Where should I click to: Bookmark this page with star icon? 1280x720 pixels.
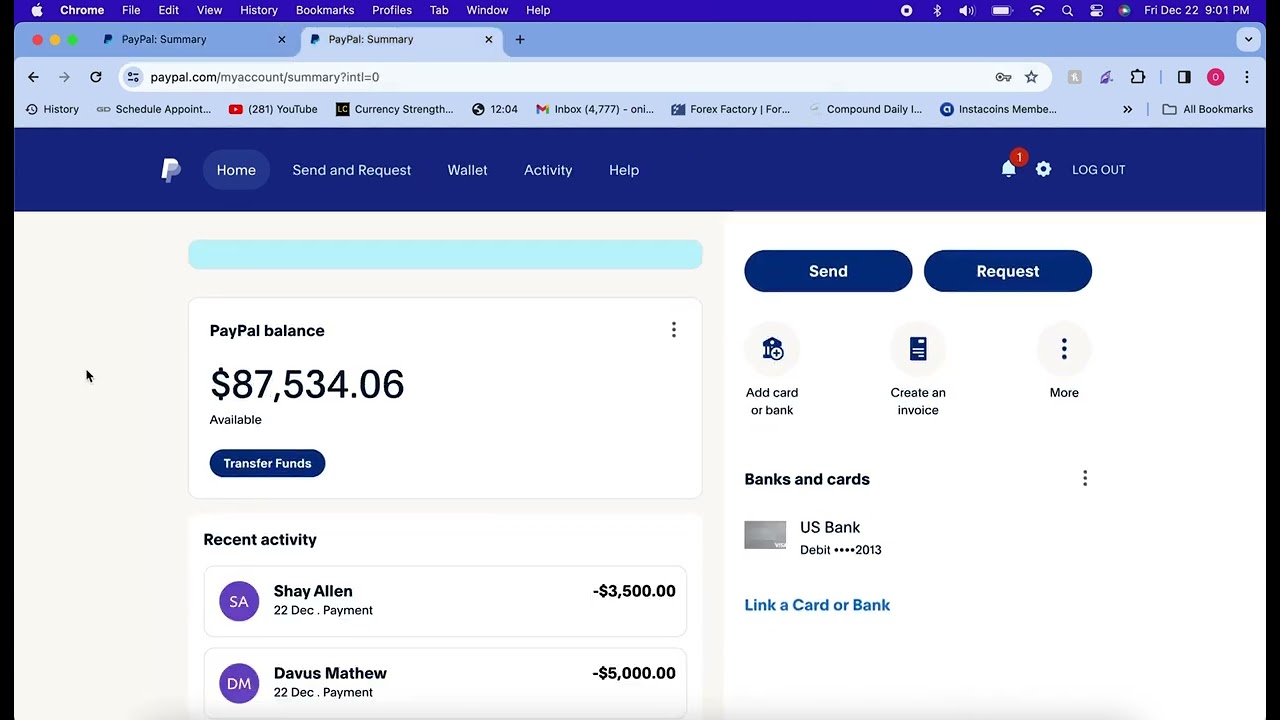[x=1031, y=77]
